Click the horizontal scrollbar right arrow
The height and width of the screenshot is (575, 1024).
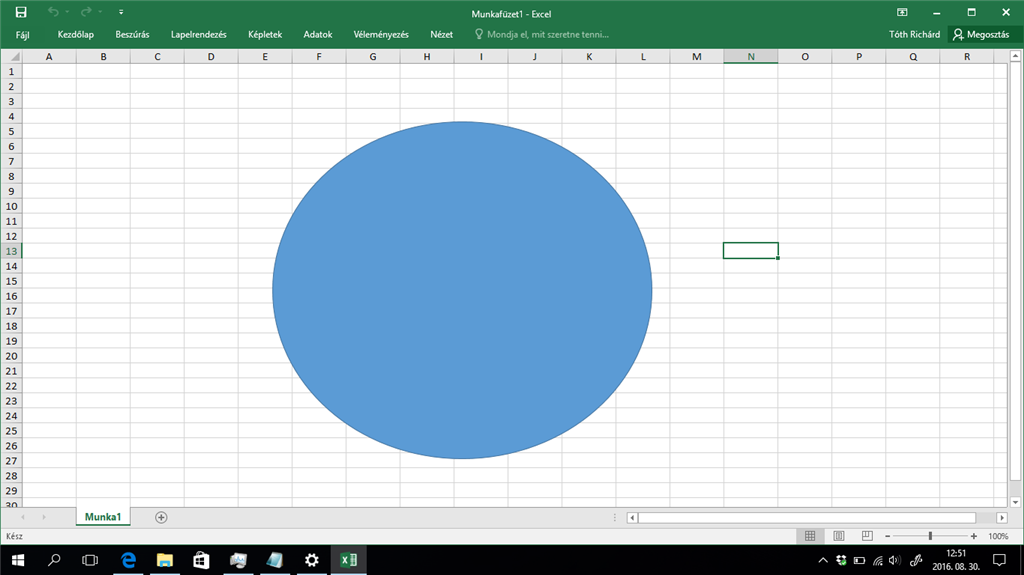(x=1002, y=518)
